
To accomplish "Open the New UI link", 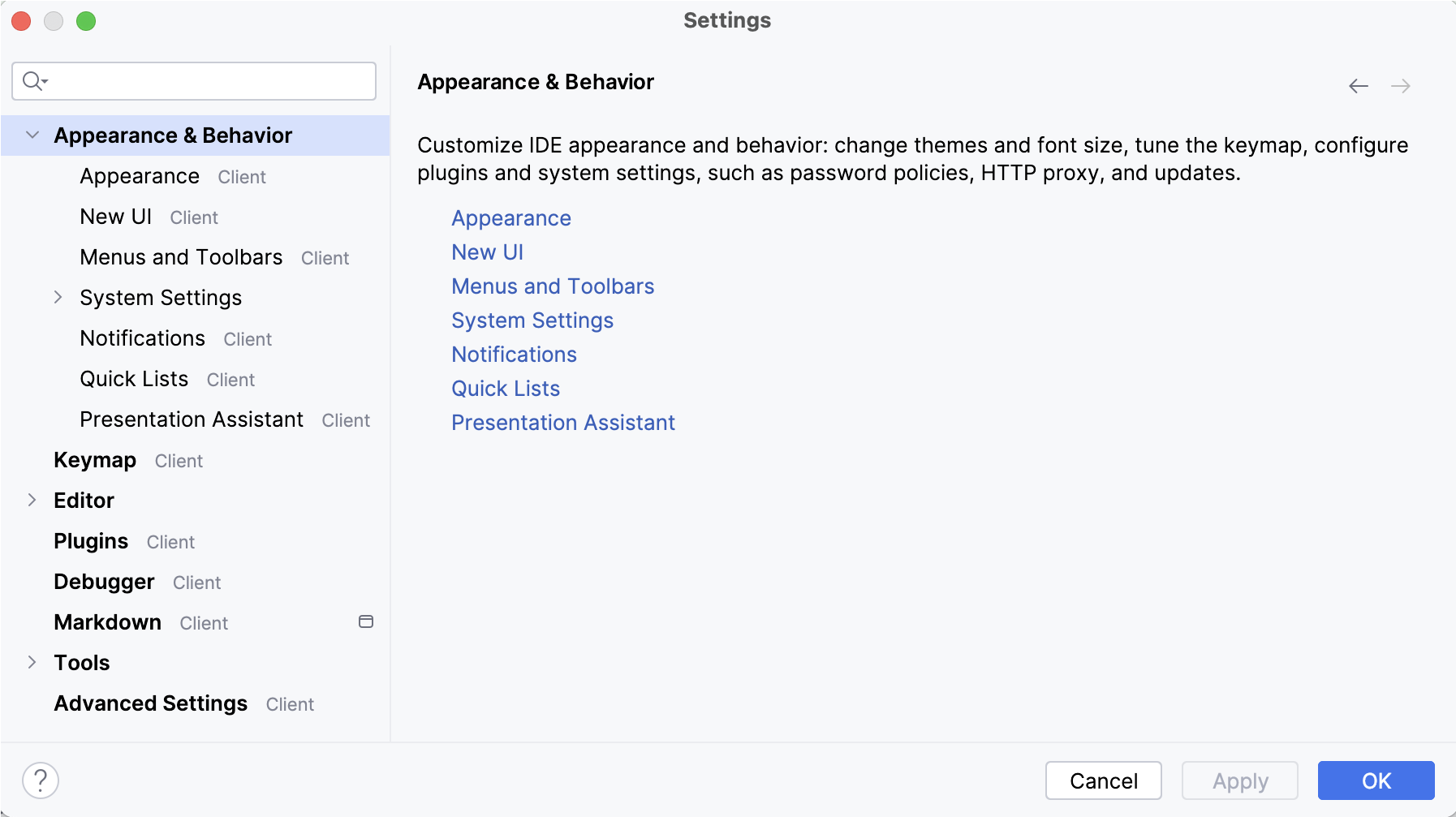I will point(486,252).
